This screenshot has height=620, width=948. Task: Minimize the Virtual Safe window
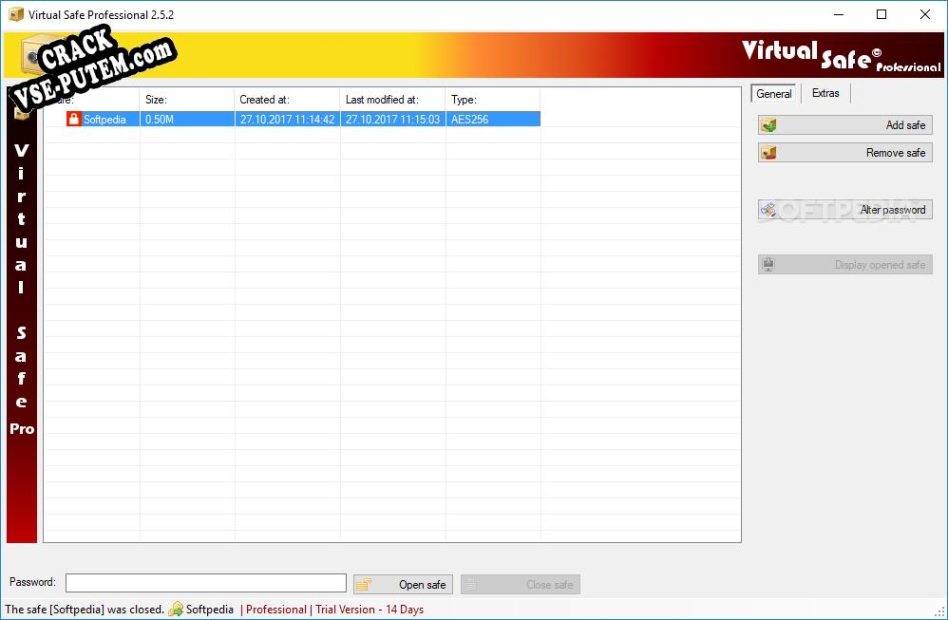(x=839, y=15)
